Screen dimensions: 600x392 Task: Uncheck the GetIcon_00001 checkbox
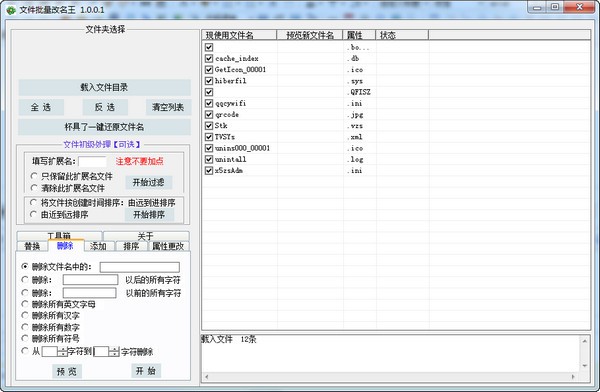coord(209,70)
